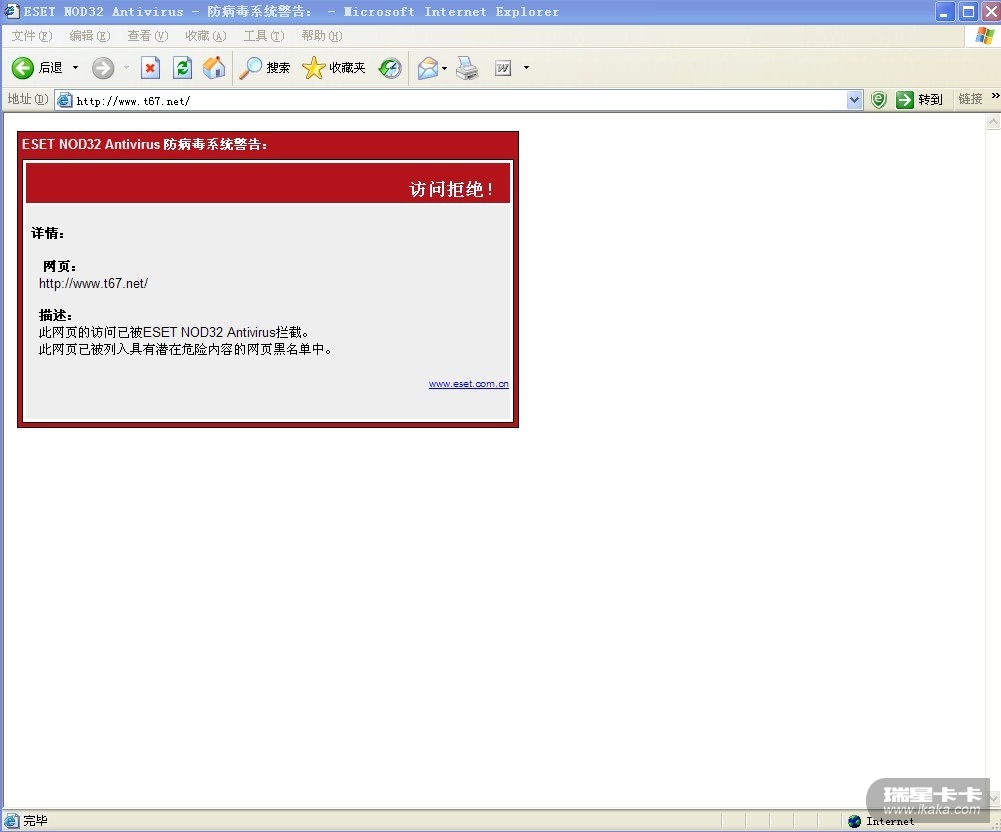Click the 此网页已被列入具有潜在危险内容 text line
The height and width of the screenshot is (832, 1001).
pyautogui.click(x=185, y=349)
